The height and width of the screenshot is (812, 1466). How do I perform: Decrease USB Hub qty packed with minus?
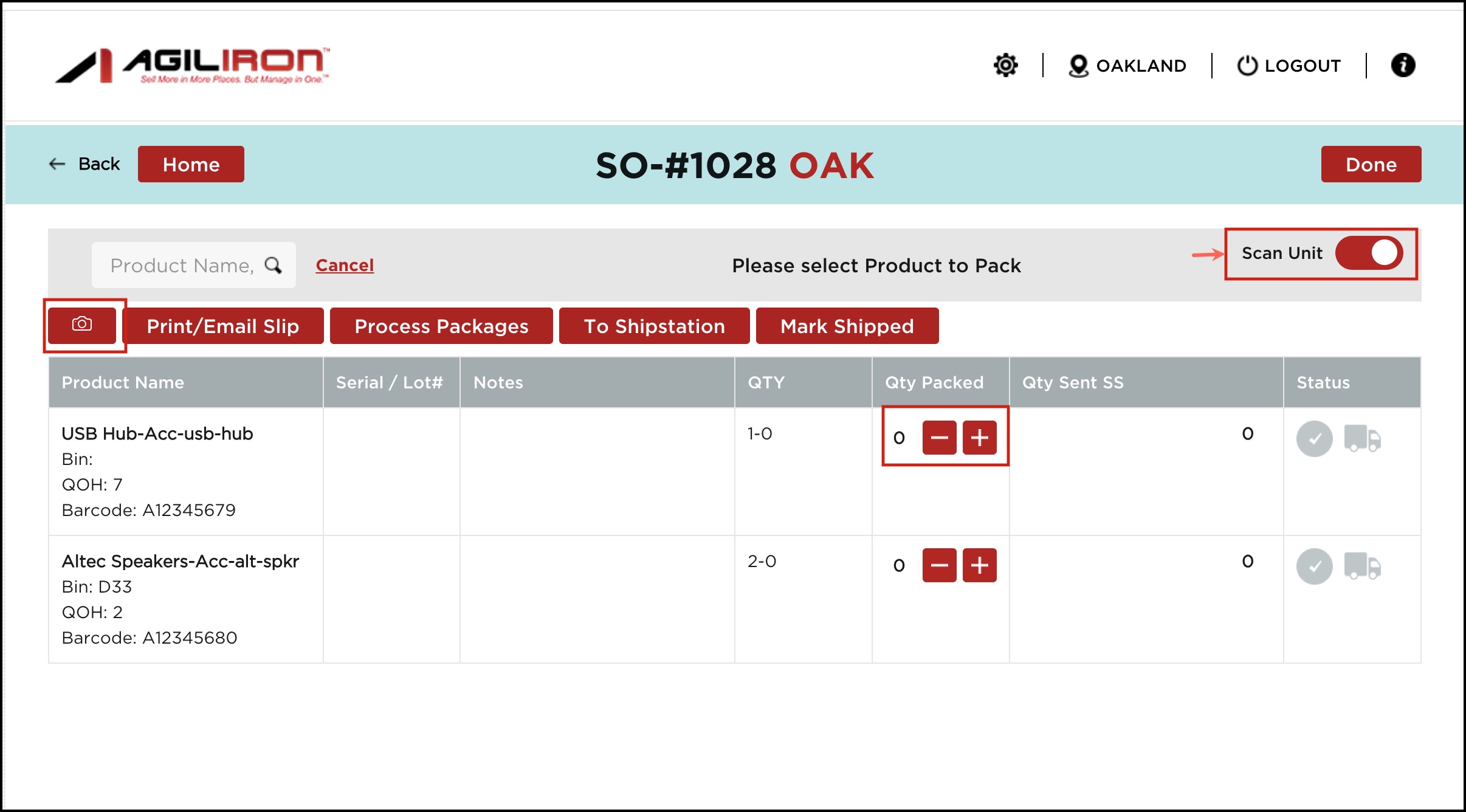(x=939, y=438)
